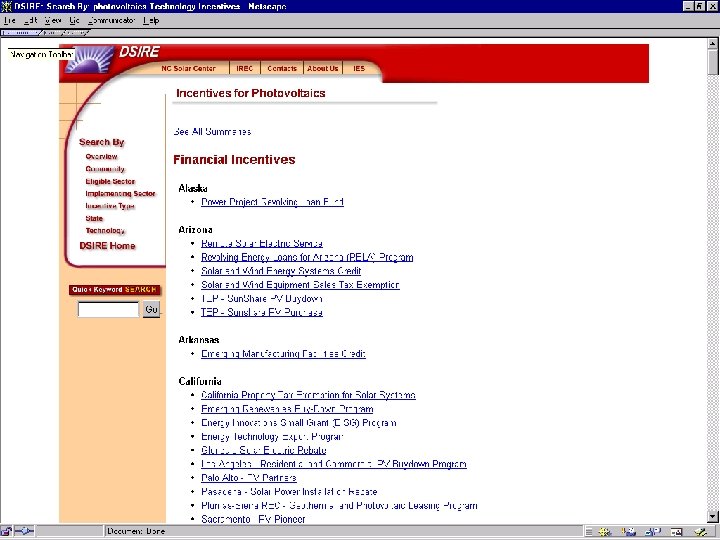This screenshot has width=720, height=540.
Task: Click the Document: Done status text
Action: pos(136,531)
